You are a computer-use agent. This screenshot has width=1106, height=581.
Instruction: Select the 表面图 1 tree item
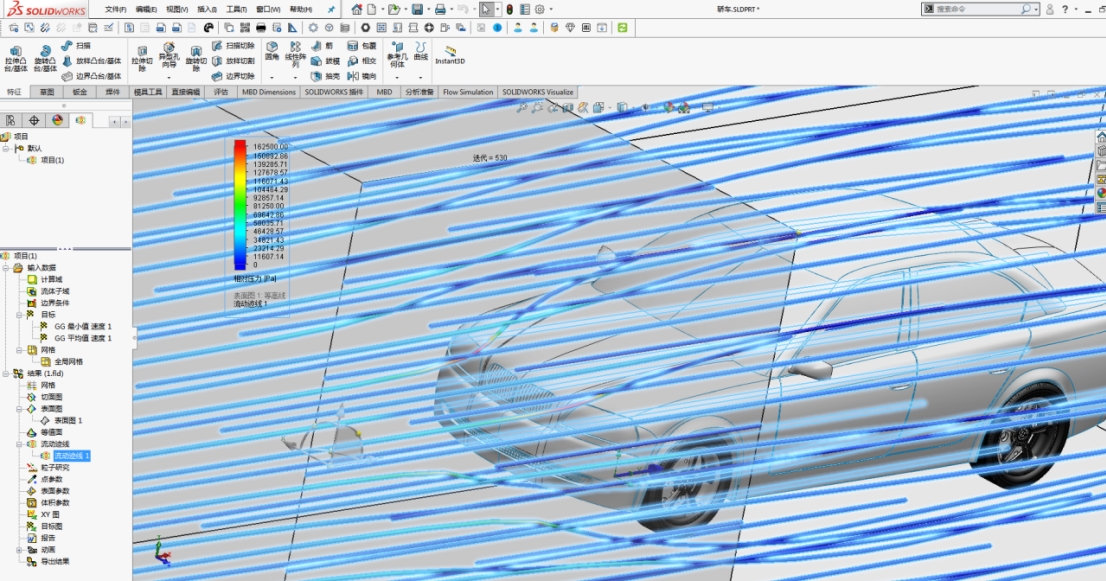tap(68, 420)
